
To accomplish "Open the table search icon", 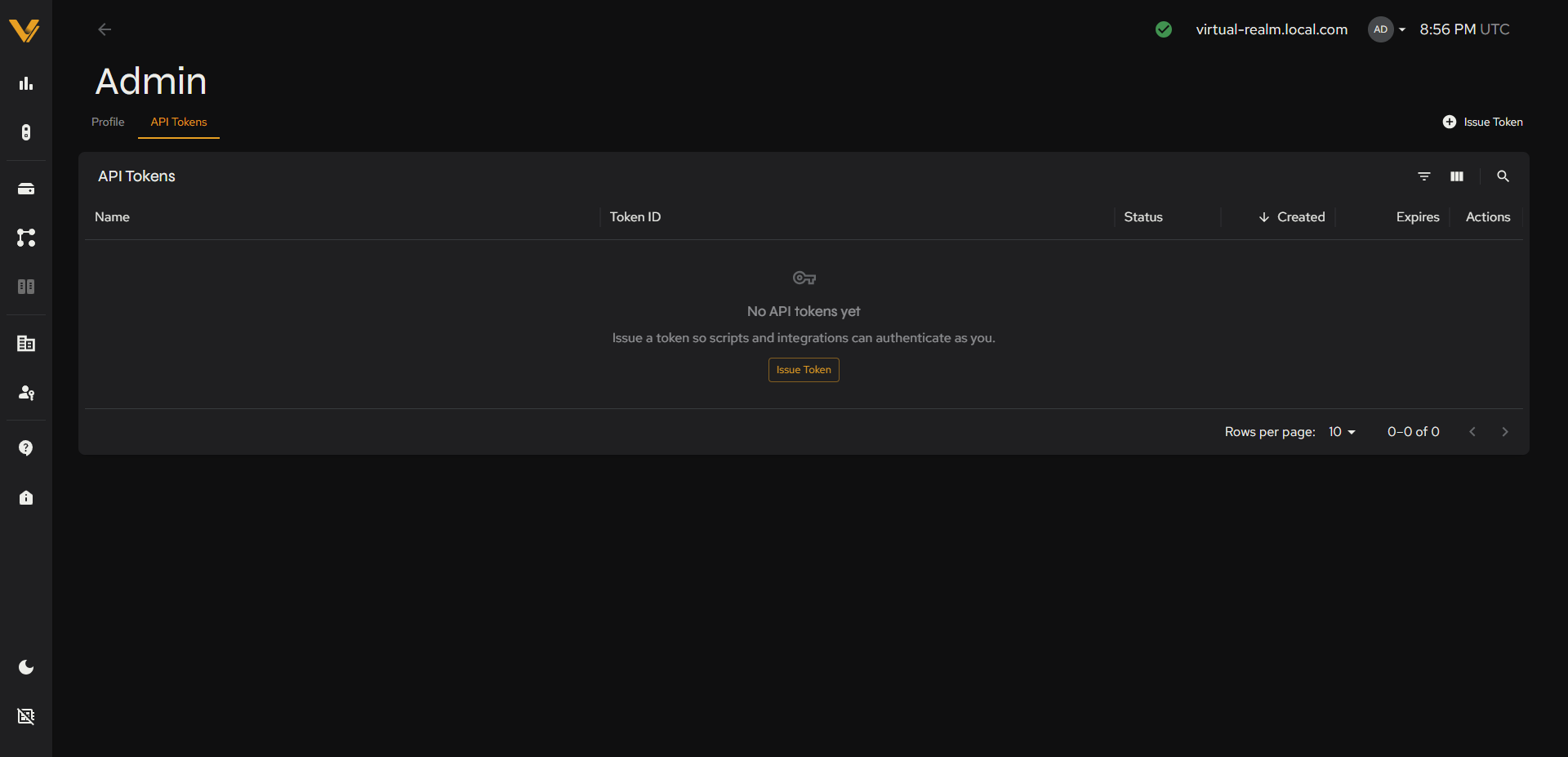I will coord(1503,176).
